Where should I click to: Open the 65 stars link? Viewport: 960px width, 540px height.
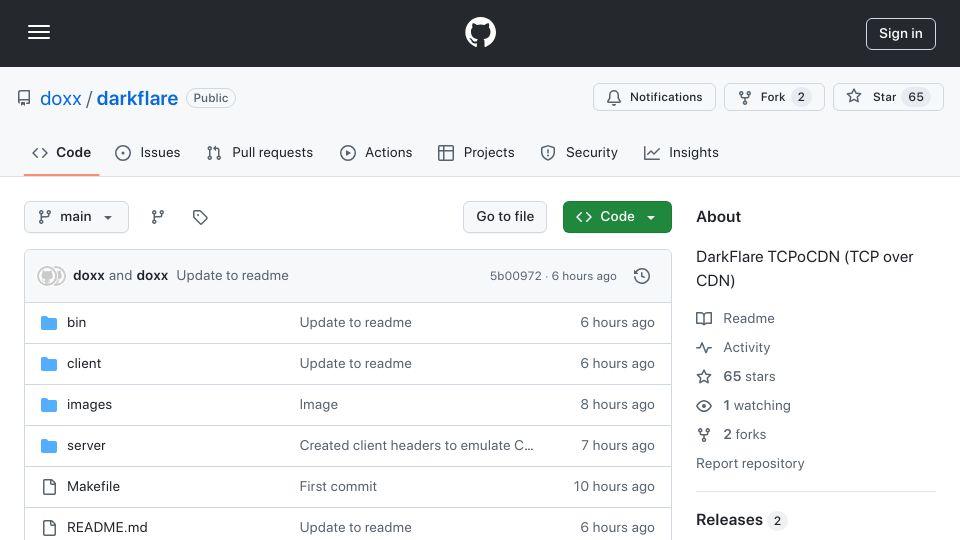point(736,377)
